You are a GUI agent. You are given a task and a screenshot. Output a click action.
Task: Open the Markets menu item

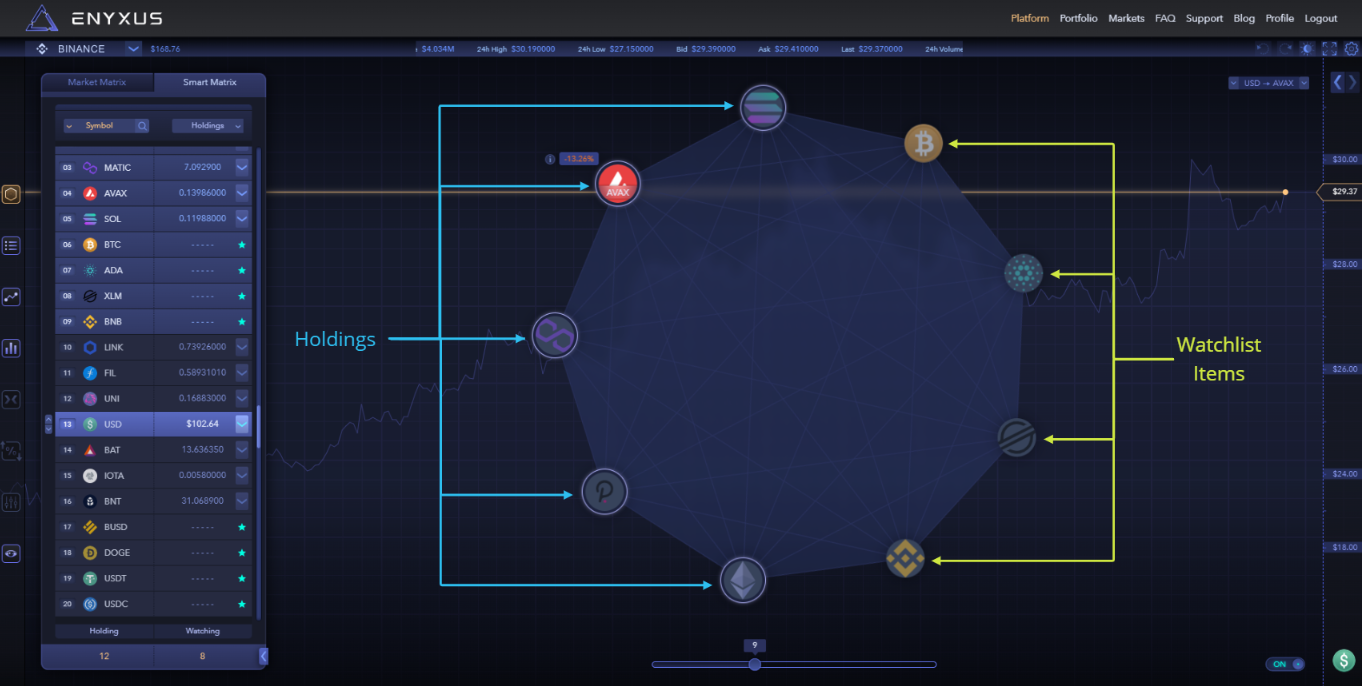[x=1126, y=18]
